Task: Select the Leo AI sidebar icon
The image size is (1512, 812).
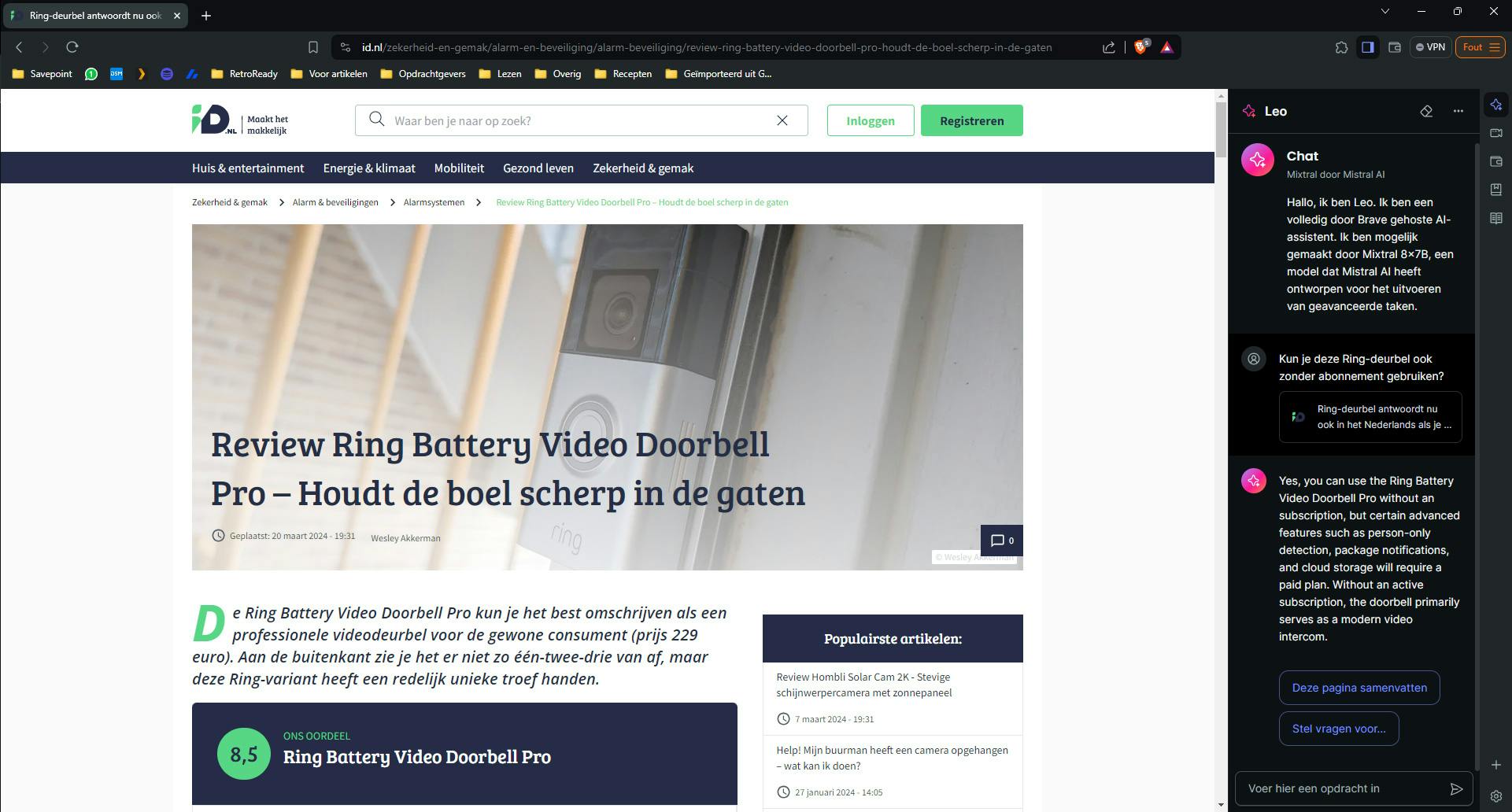Action: 1496,105
